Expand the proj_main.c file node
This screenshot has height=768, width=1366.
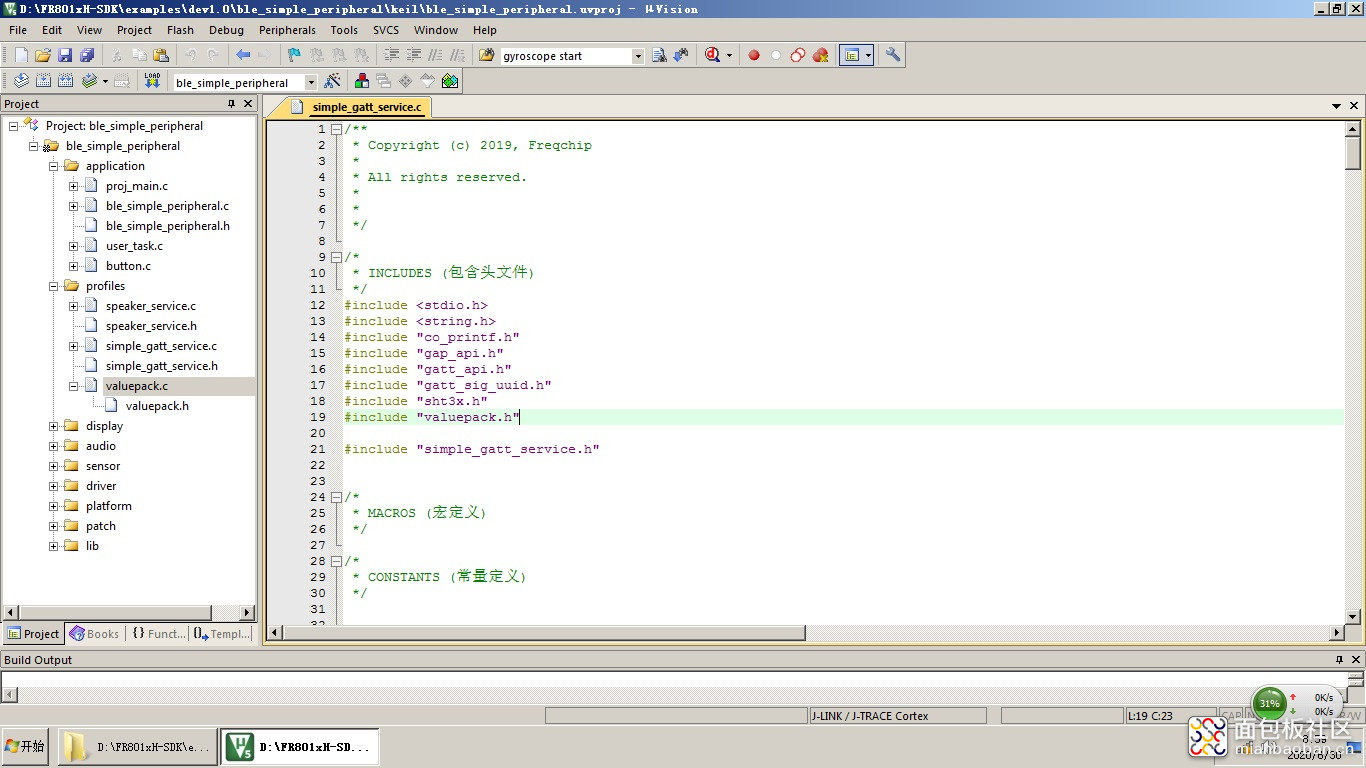click(x=74, y=186)
